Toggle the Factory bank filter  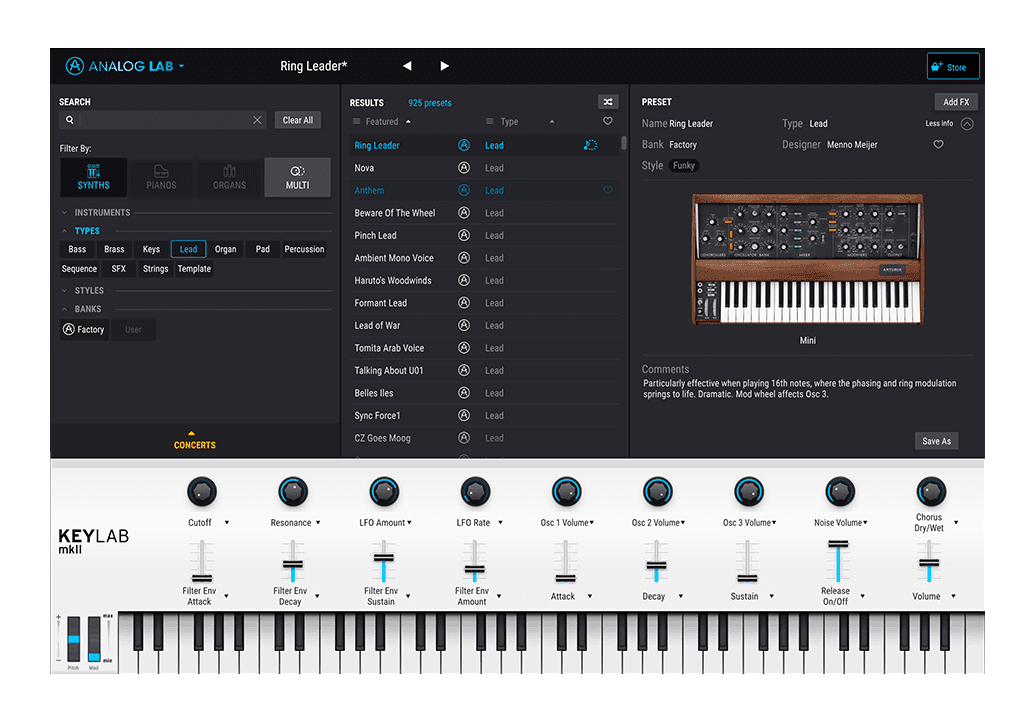(83, 328)
